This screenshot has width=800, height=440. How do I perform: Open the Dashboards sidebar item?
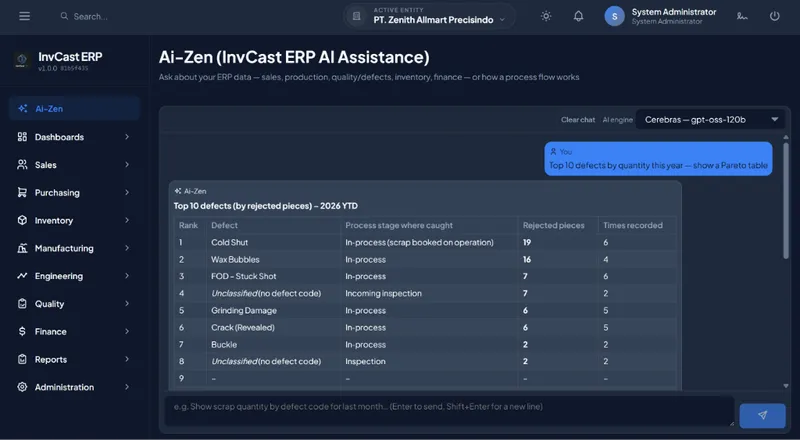[74, 137]
